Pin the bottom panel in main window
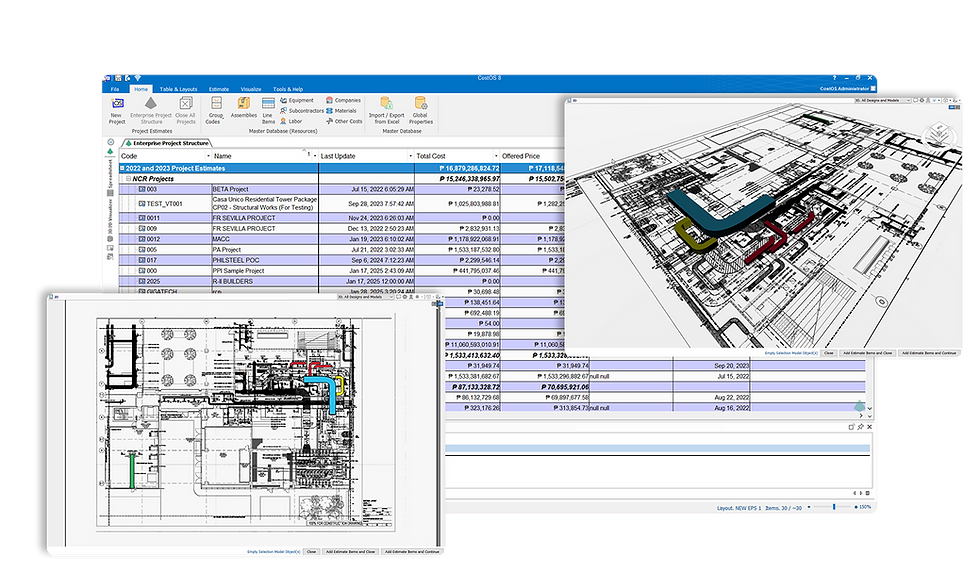This screenshot has height=586, width=980. (x=861, y=427)
